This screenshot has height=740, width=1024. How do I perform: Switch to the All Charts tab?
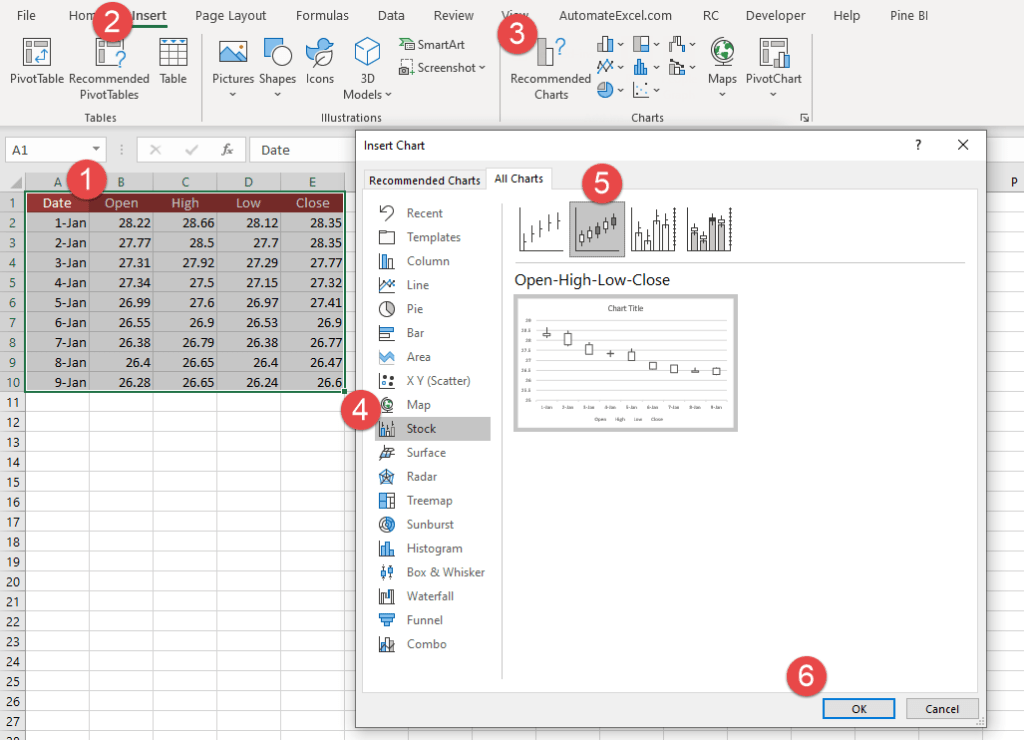[519, 179]
